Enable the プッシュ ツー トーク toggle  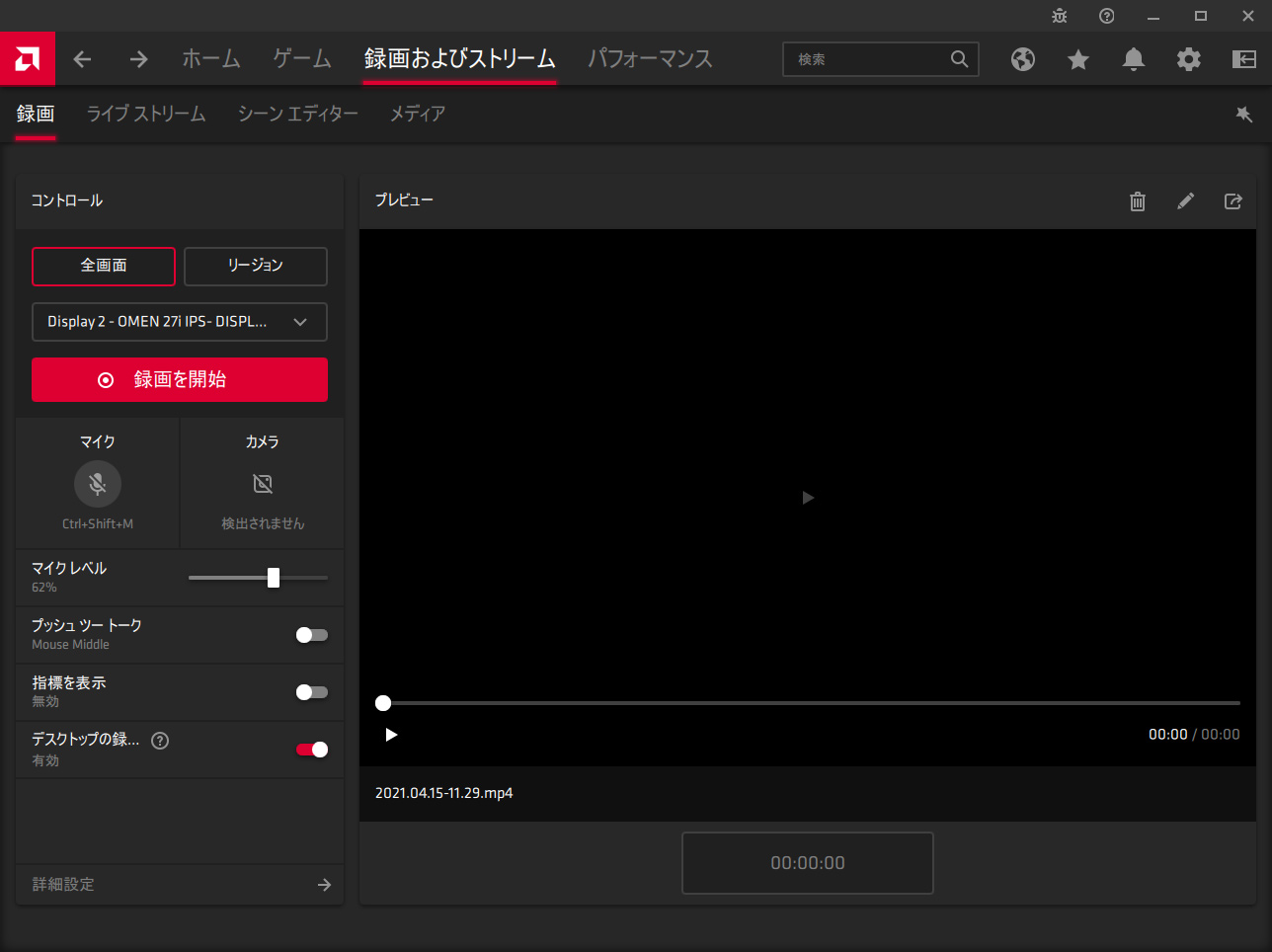[312, 635]
